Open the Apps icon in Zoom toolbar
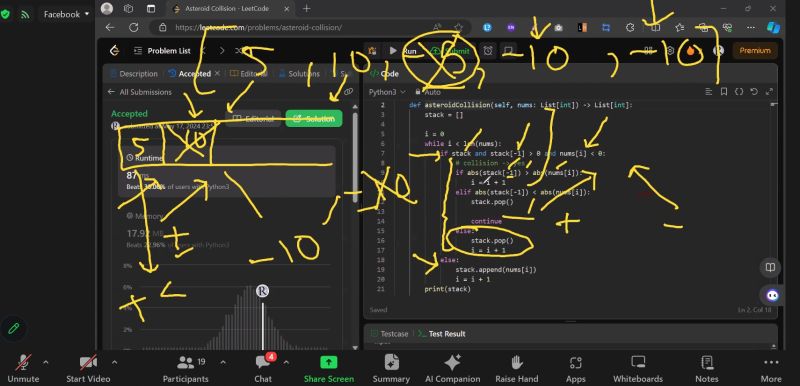Screen dimensions: 800x386 [x=576, y=363]
